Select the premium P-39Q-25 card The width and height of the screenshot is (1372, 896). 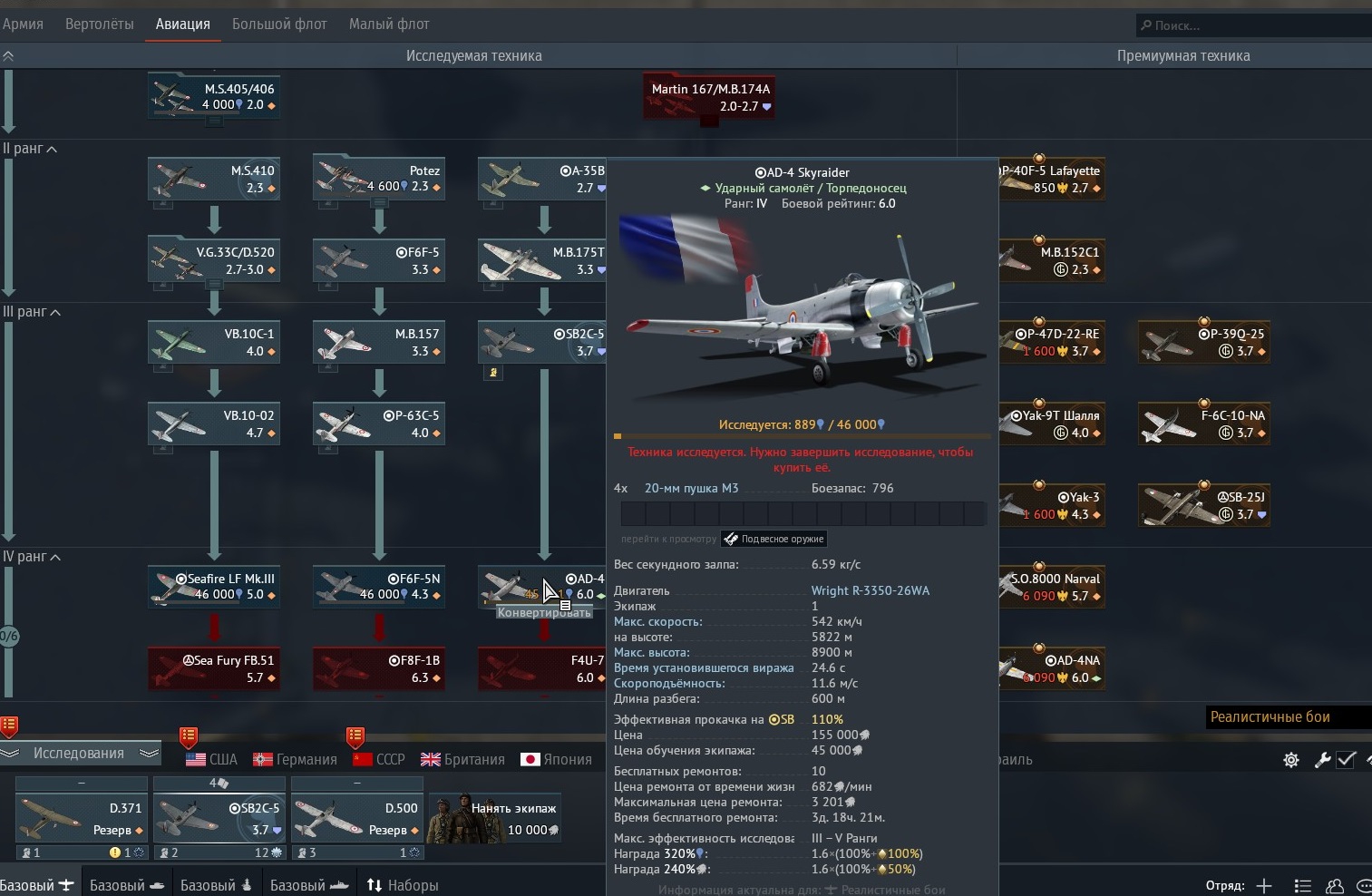1203,342
